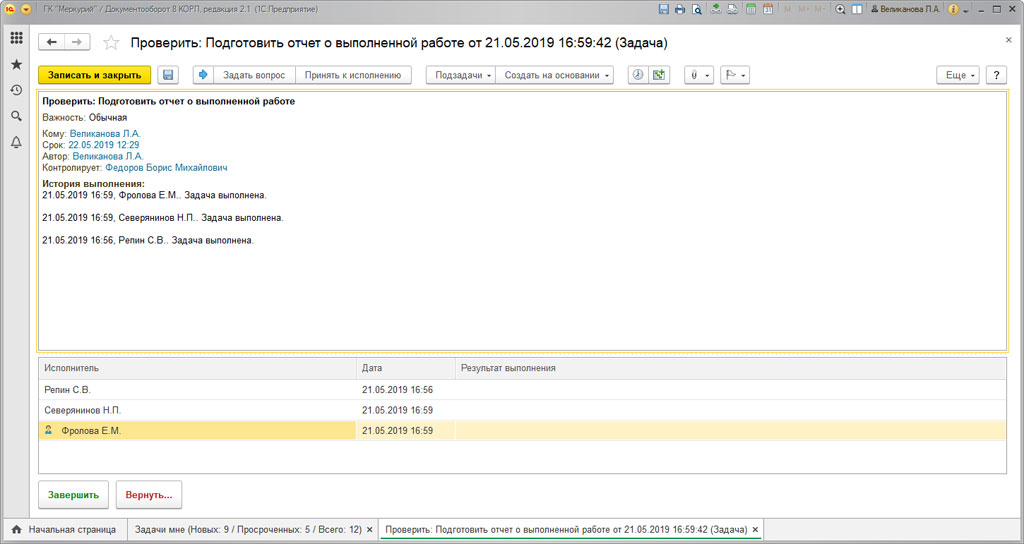Click history line for Репин С.В.
This screenshot has height=544, width=1024.
pyautogui.click(x=148, y=240)
